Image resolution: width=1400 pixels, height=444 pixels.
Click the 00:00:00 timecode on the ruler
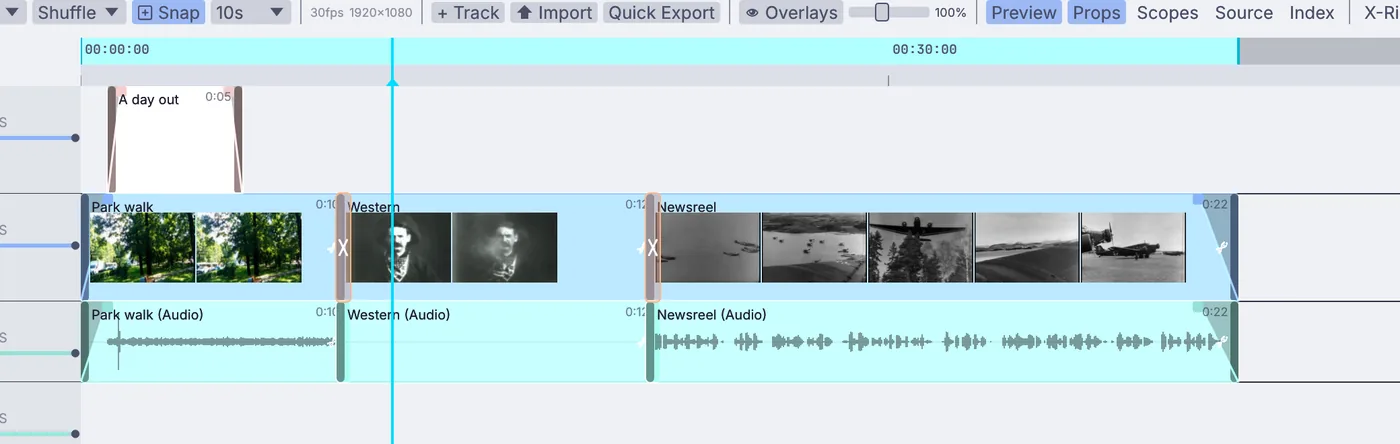coord(117,50)
